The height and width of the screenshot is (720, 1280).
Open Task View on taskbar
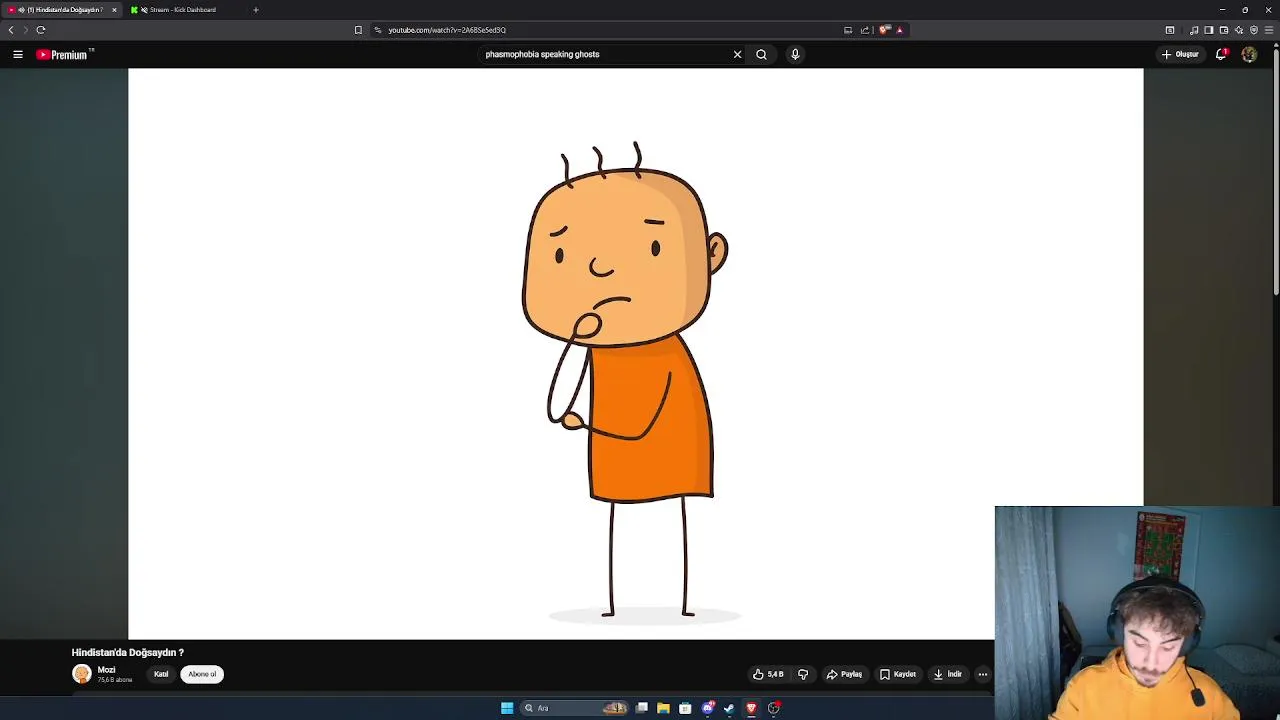[x=642, y=708]
